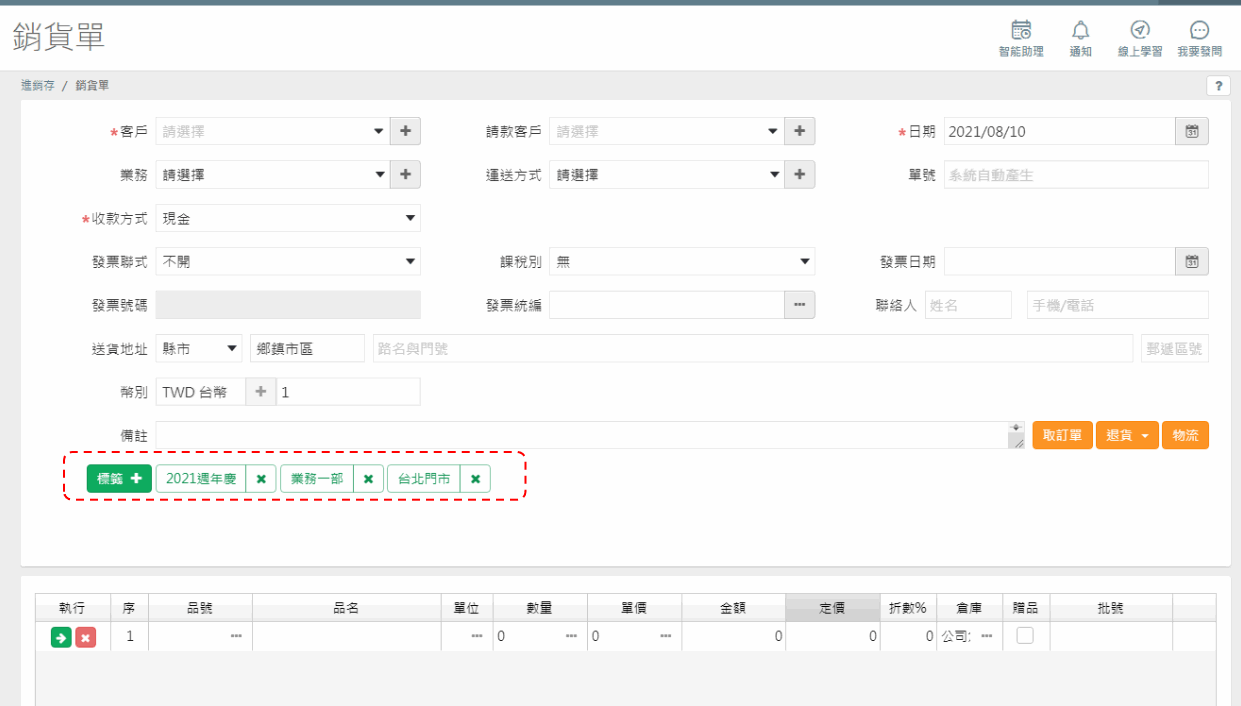The image size is (1241, 706).
Task: Add a new 客戶 with the plus button
Action: (x=405, y=131)
